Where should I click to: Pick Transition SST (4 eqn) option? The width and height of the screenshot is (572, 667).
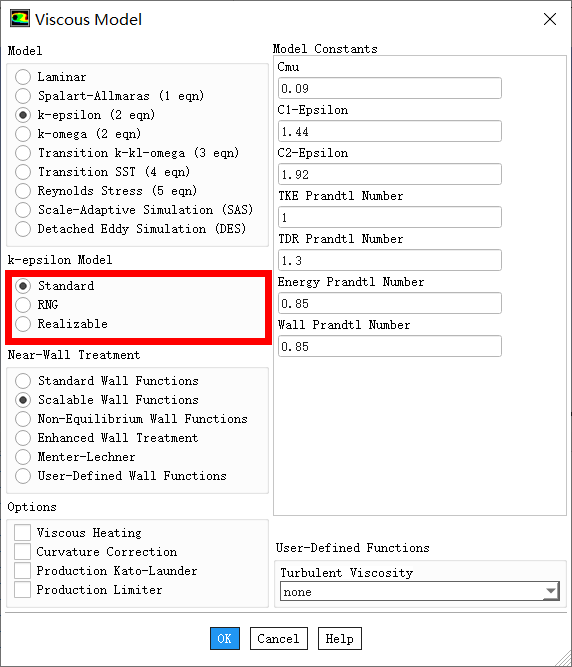(23, 172)
